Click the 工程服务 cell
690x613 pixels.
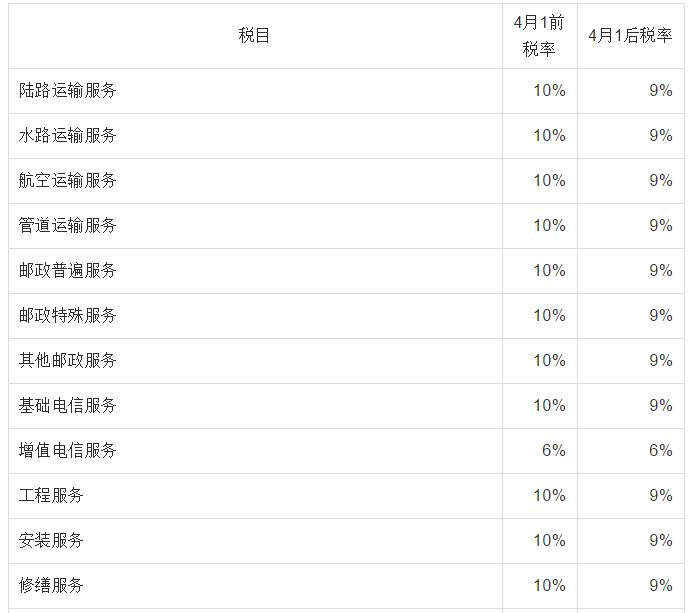[51, 496]
